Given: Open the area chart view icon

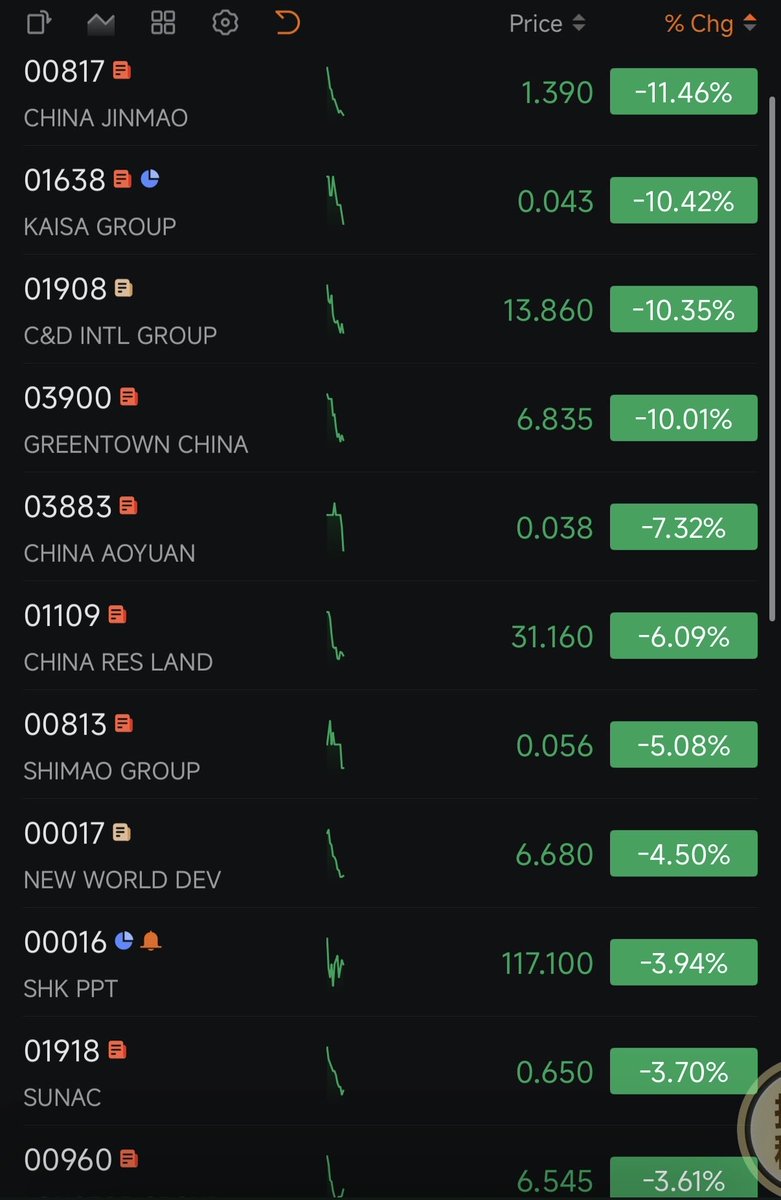Looking at the screenshot, I should point(100,22).
